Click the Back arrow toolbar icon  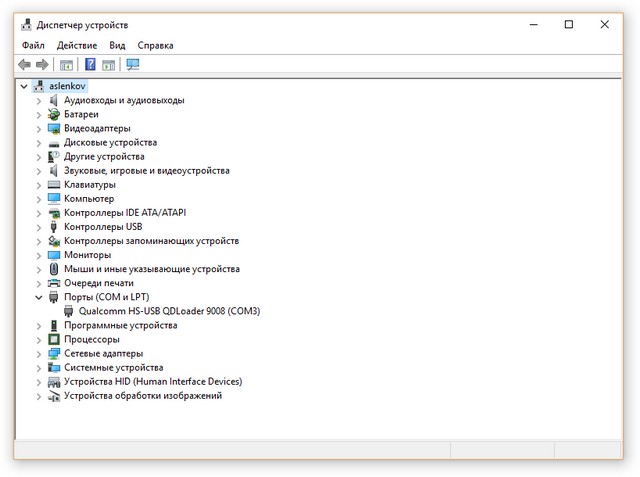24,64
